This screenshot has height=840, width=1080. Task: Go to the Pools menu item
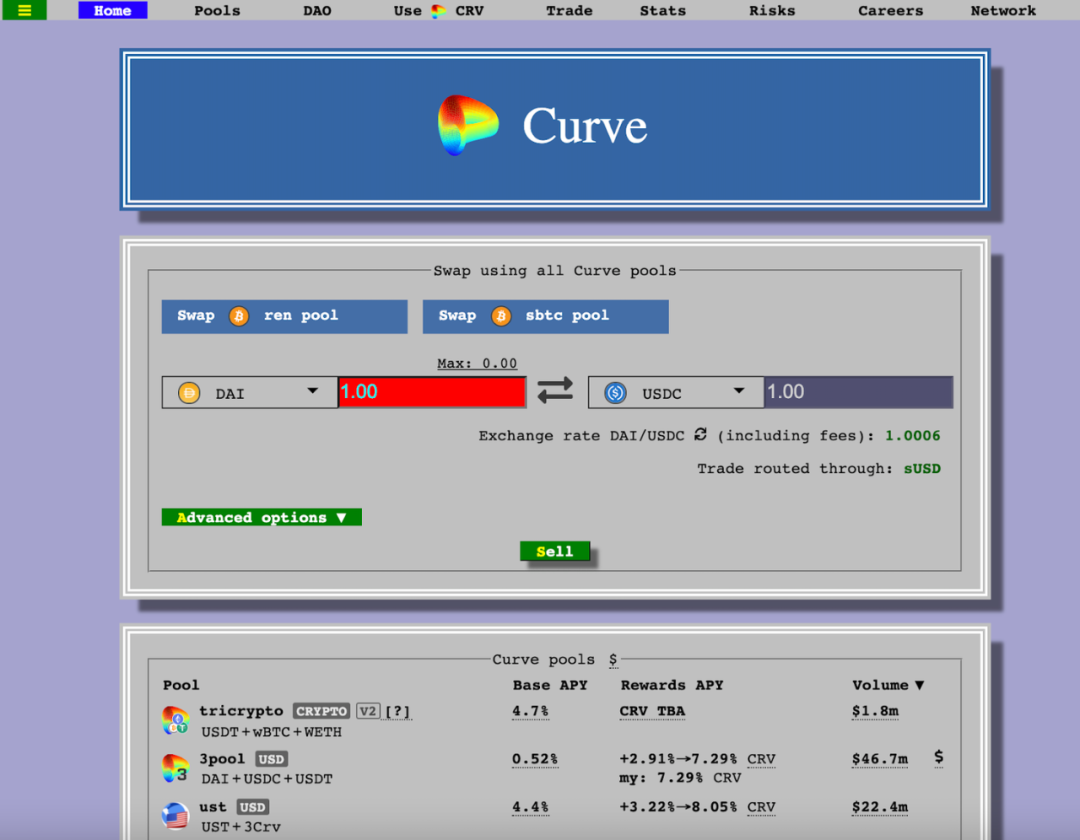tap(217, 11)
